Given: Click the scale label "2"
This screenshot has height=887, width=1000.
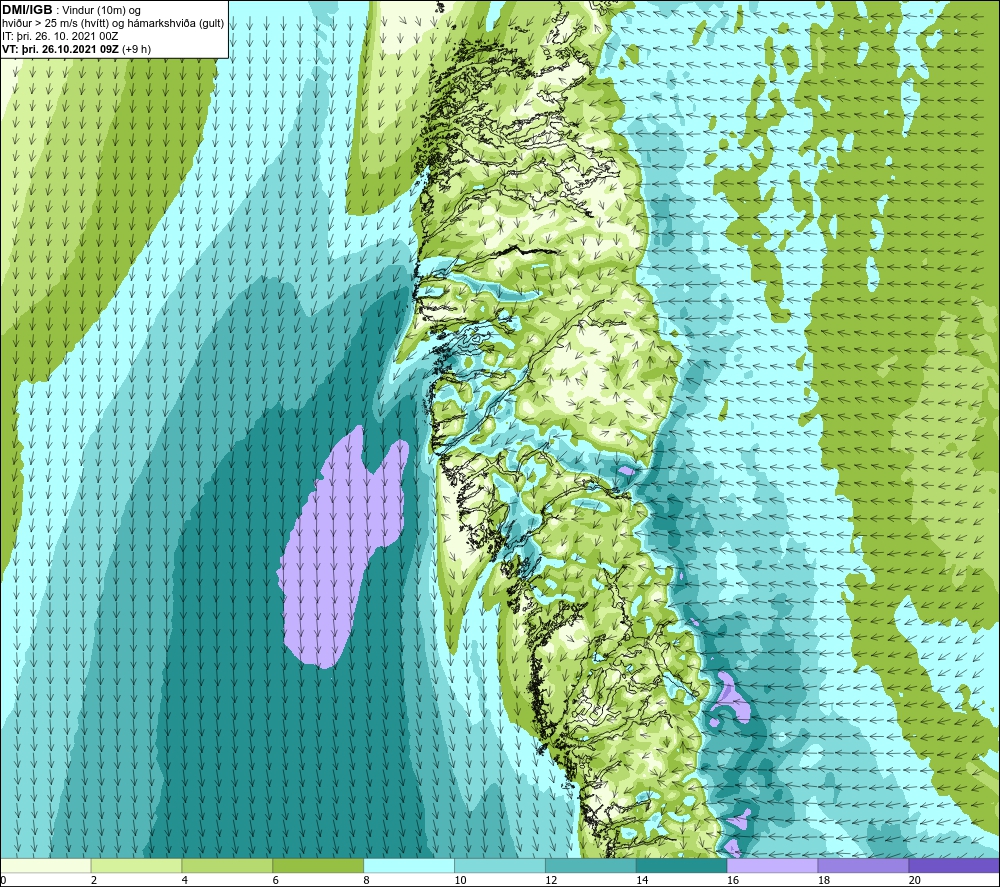Looking at the screenshot, I should [94, 880].
